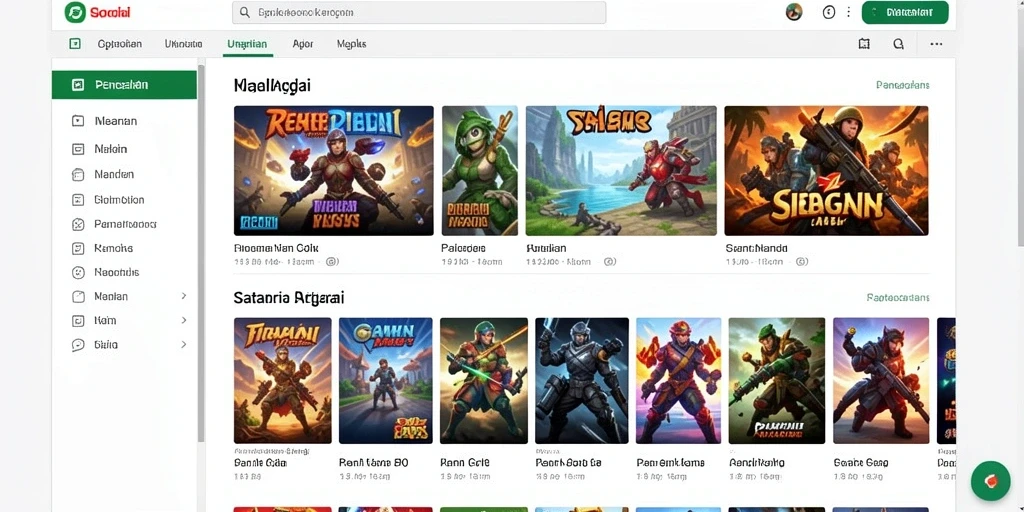Open the user avatar profile

click(793, 12)
